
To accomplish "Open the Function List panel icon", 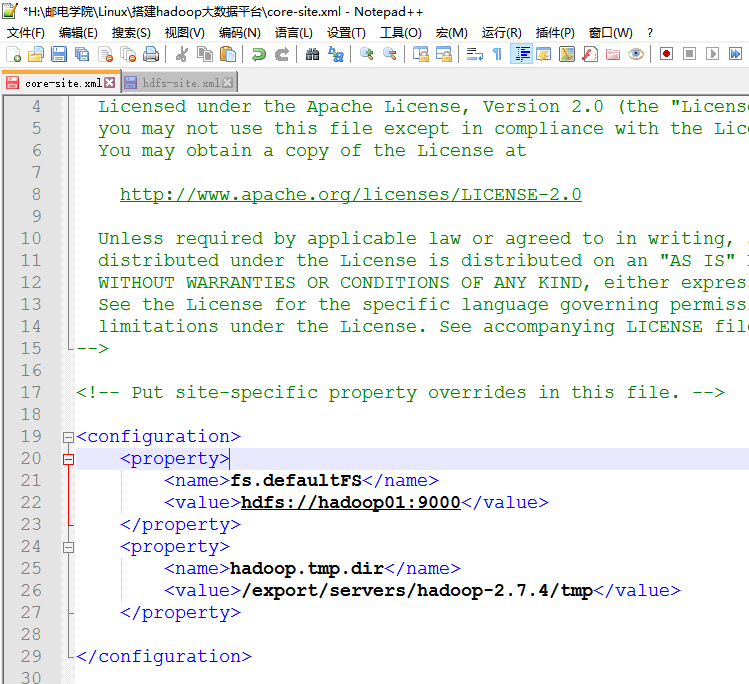I will pyautogui.click(x=590, y=54).
